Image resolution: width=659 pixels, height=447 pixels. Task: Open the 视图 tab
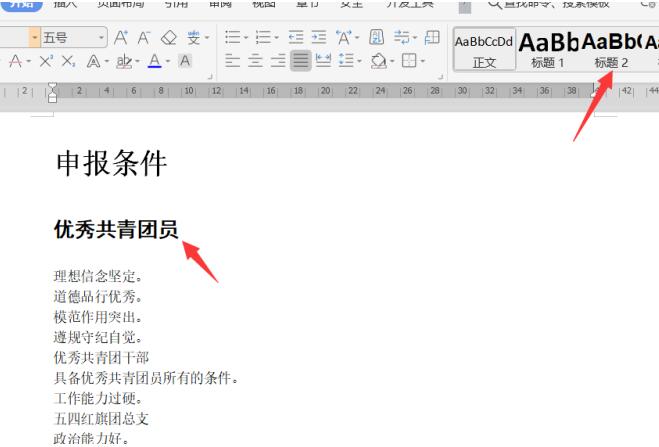264,4
